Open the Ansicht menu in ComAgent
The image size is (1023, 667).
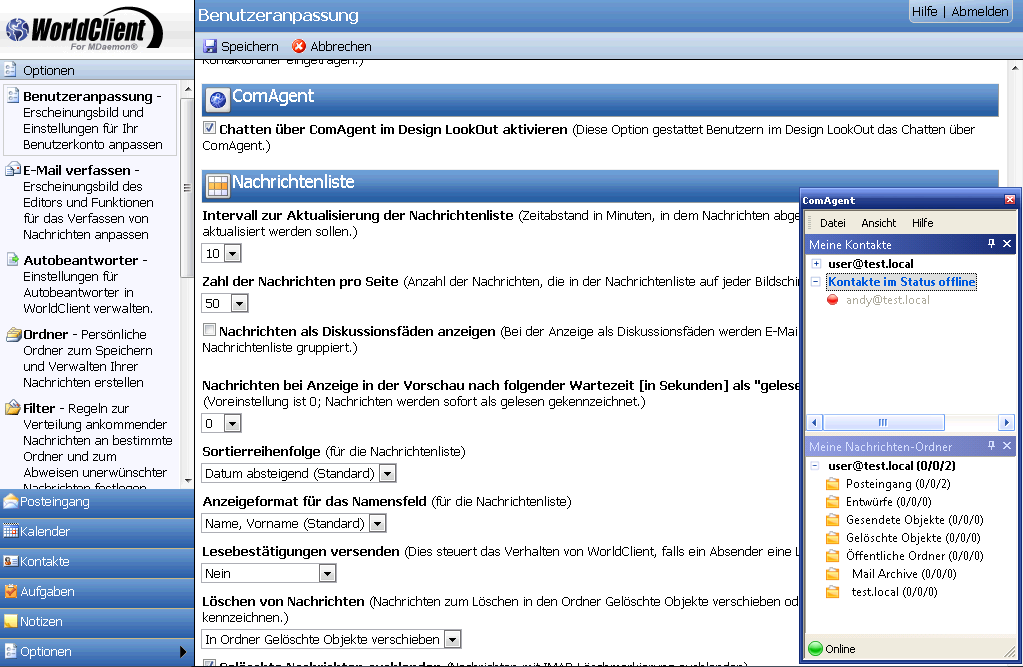878,223
